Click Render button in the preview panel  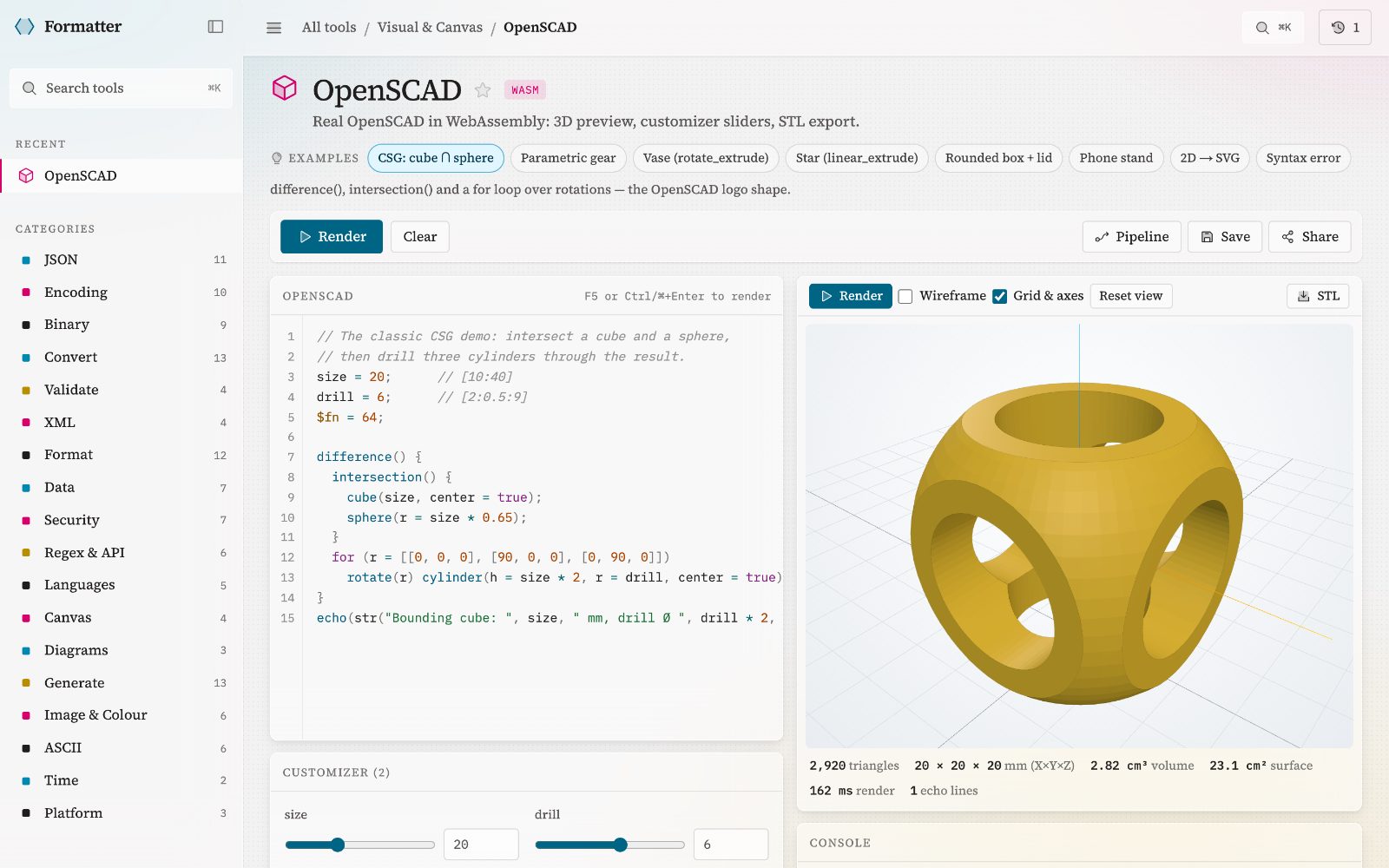tap(851, 296)
